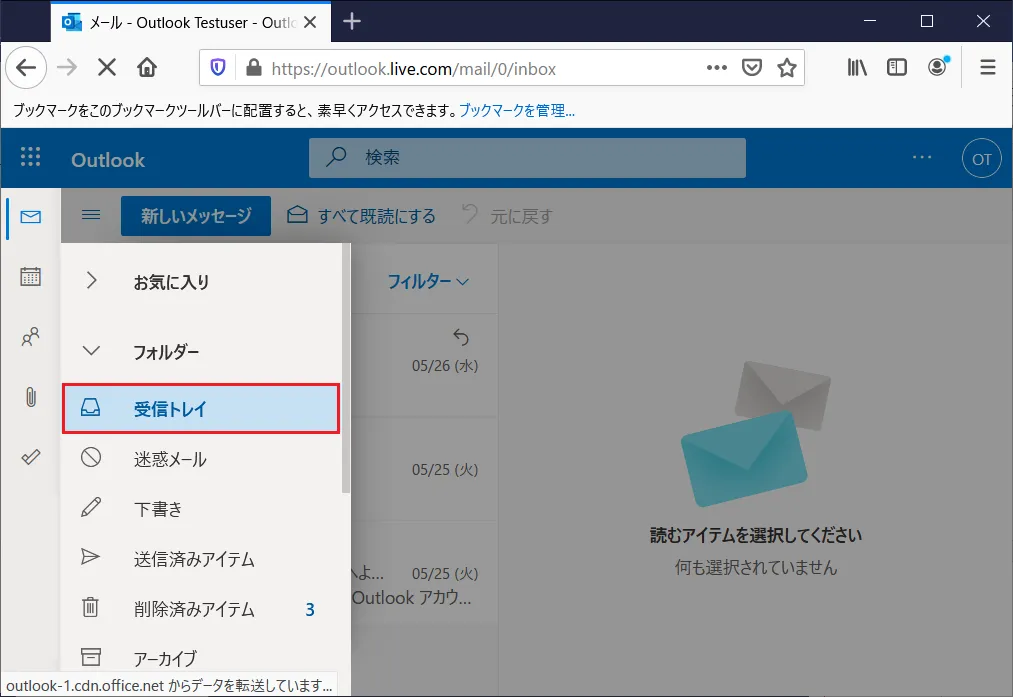1013x697 pixels.
Task: Open the Calendar module icon
Action: coord(30,276)
